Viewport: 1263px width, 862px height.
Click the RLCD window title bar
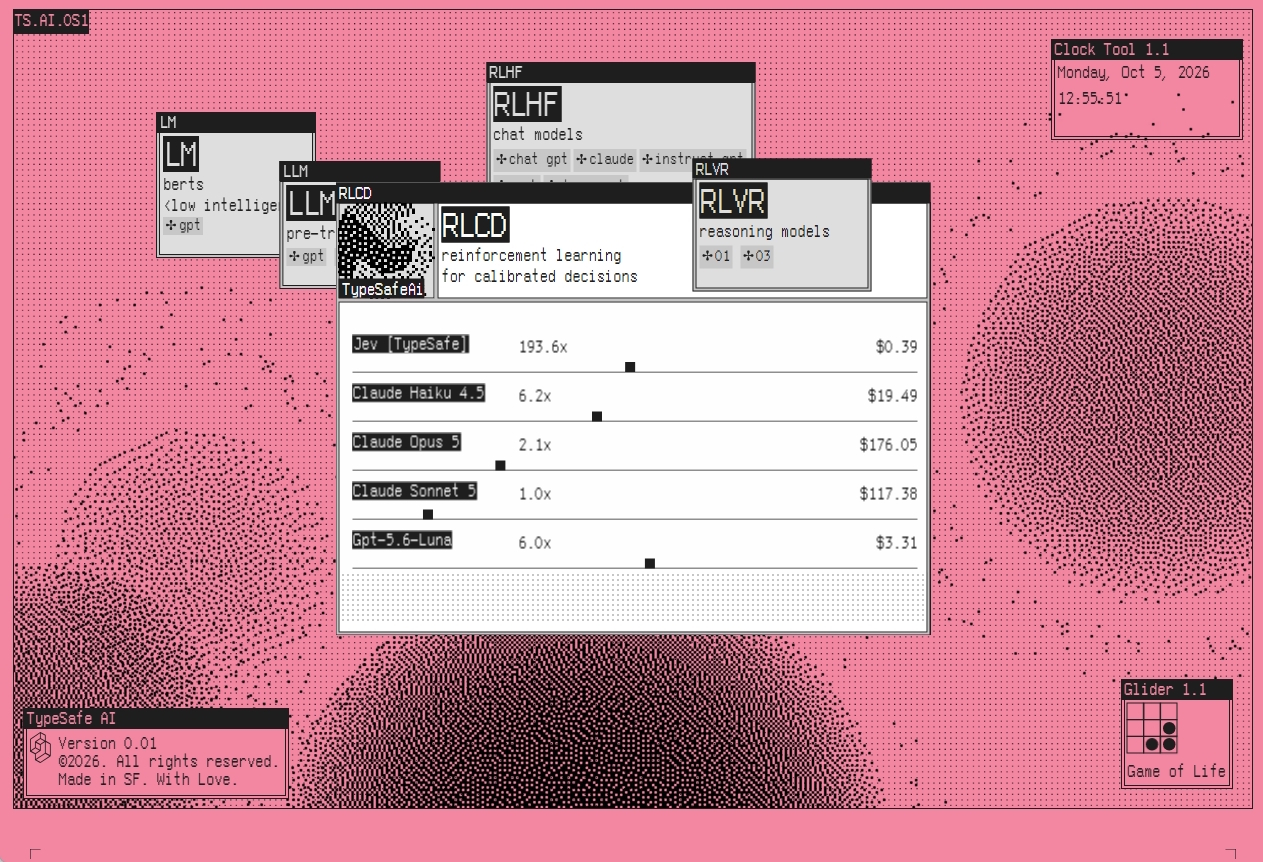coord(515,193)
